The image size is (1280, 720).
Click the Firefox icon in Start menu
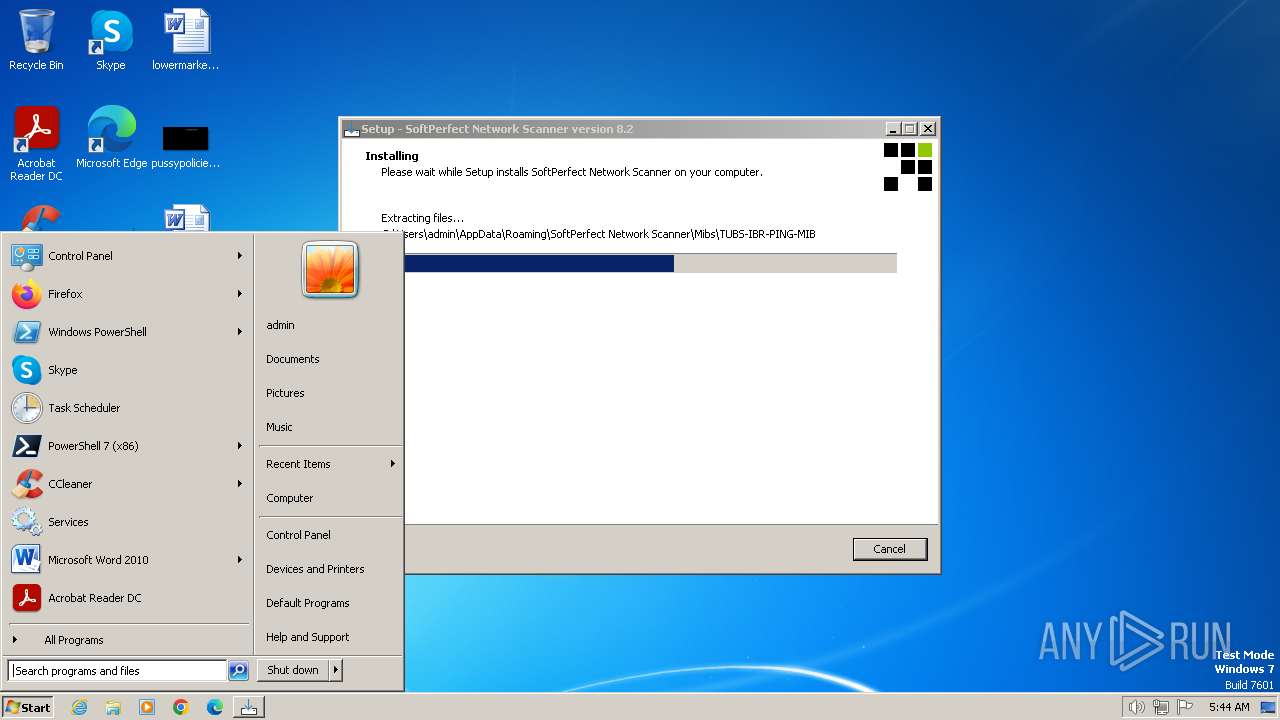27,294
